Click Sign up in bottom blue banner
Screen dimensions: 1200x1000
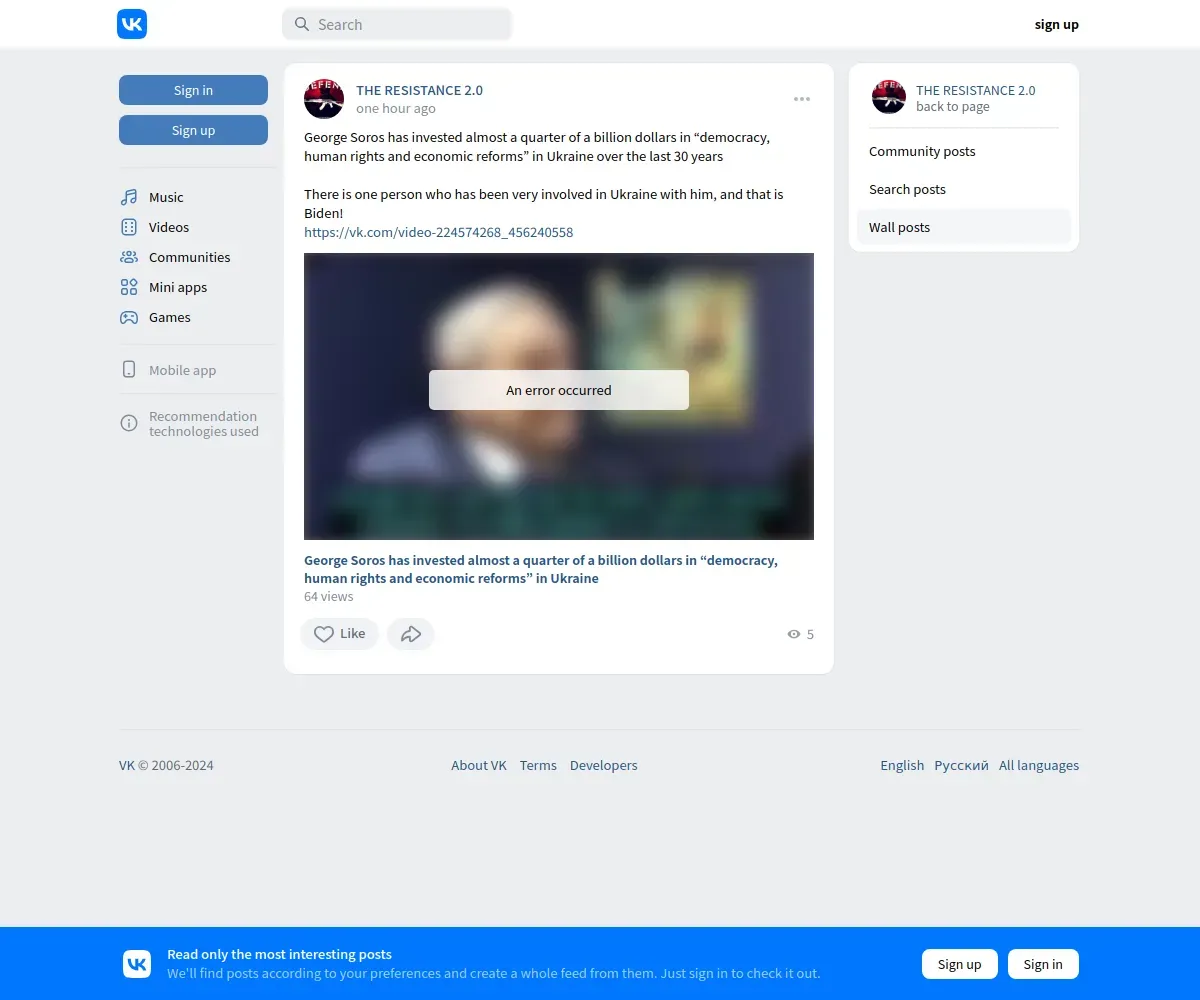pos(960,964)
